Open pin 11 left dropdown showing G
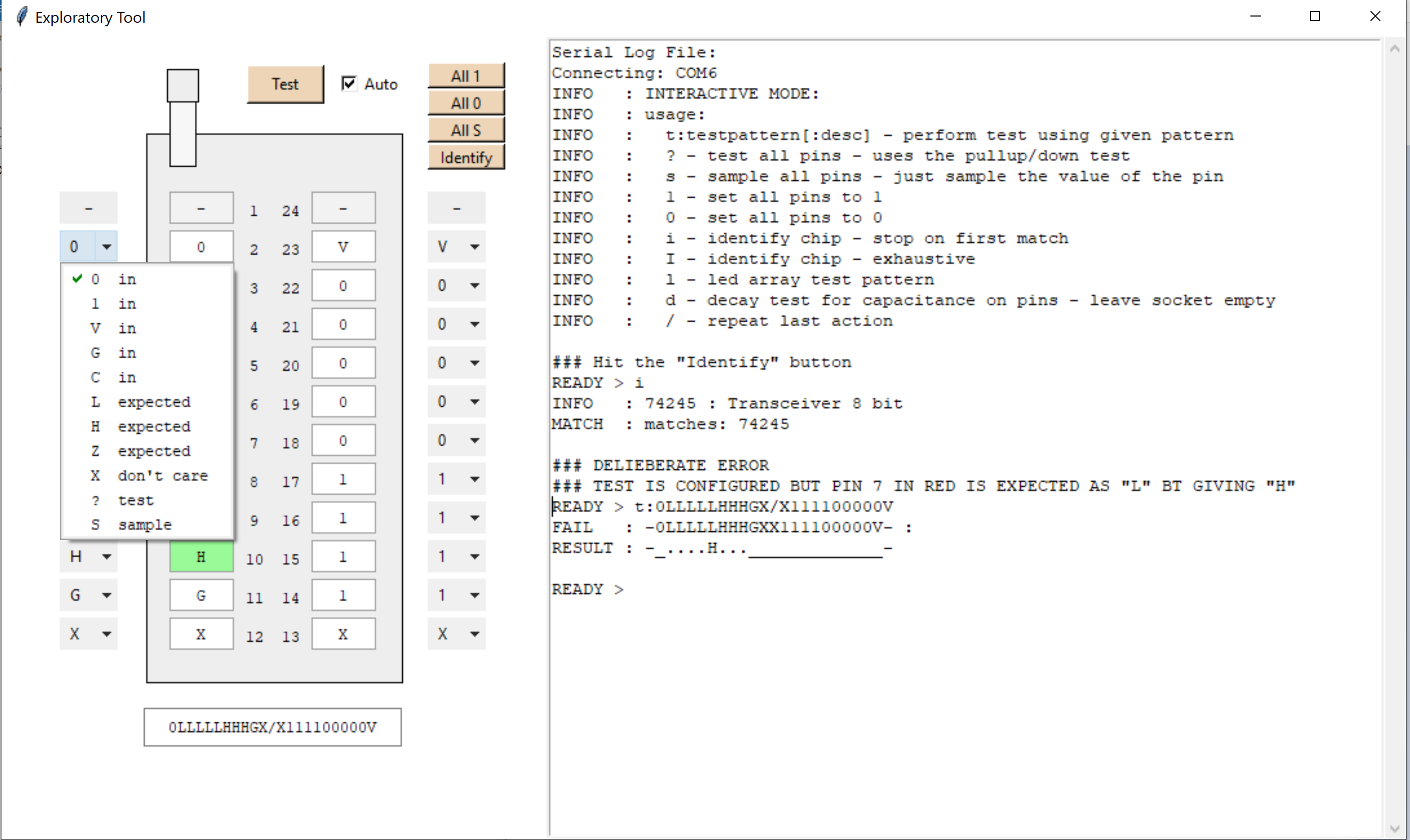The width and height of the screenshot is (1410, 840). click(x=88, y=595)
